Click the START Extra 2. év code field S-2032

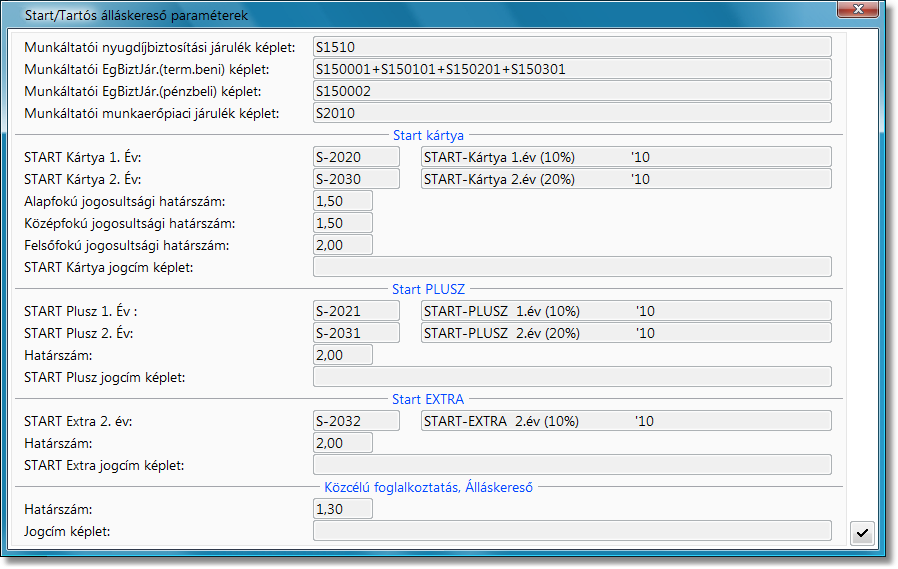(356, 421)
